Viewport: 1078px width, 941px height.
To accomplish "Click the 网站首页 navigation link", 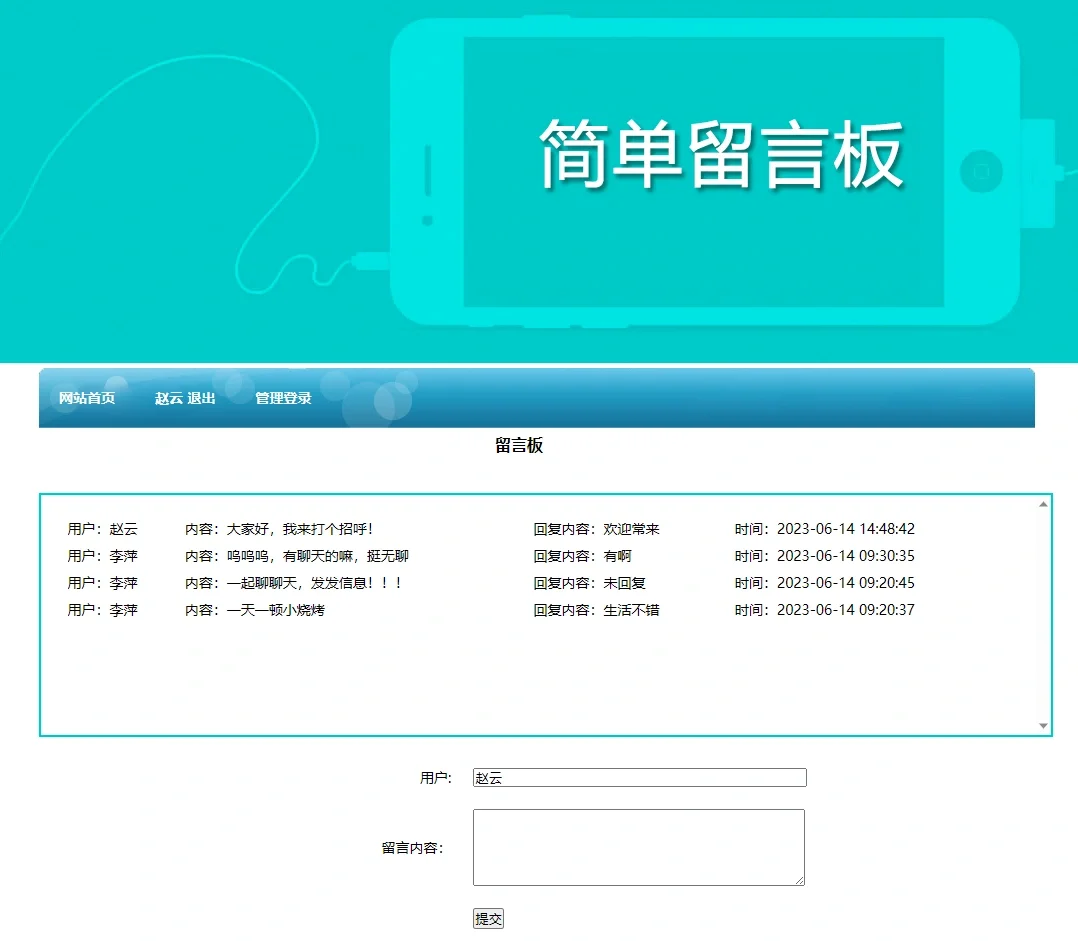I will (x=87, y=398).
